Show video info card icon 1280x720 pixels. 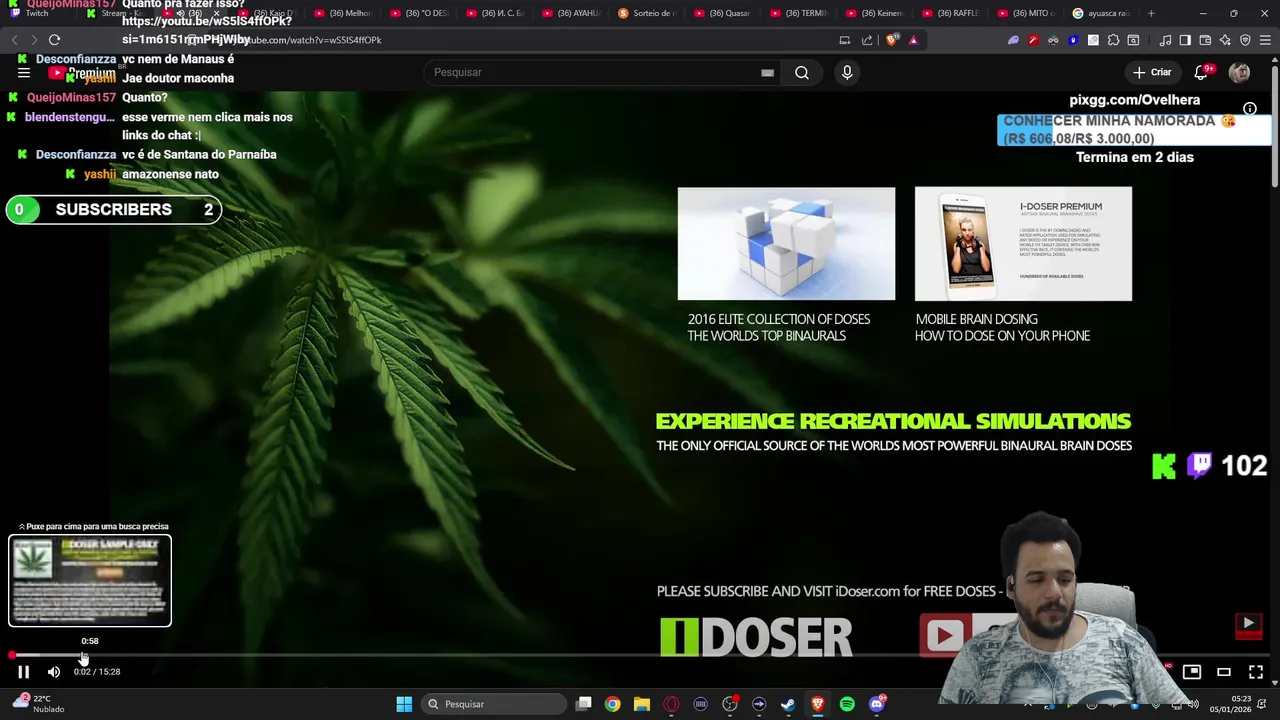pos(1250,108)
